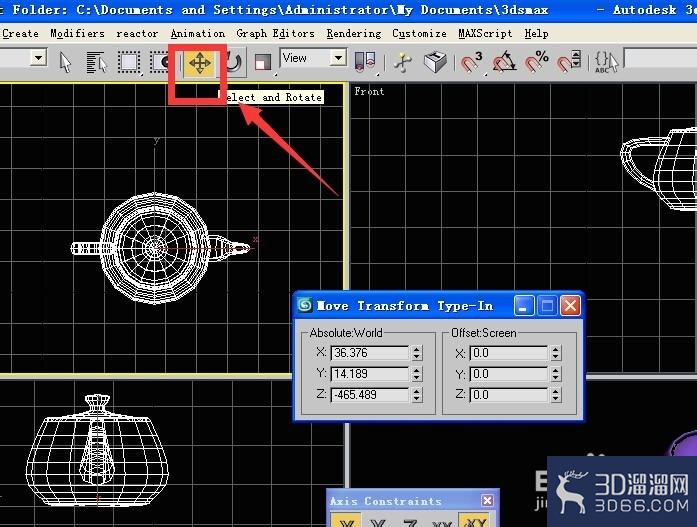The image size is (697, 527).
Task: Toggle Percent Snap
Action: coord(537,62)
